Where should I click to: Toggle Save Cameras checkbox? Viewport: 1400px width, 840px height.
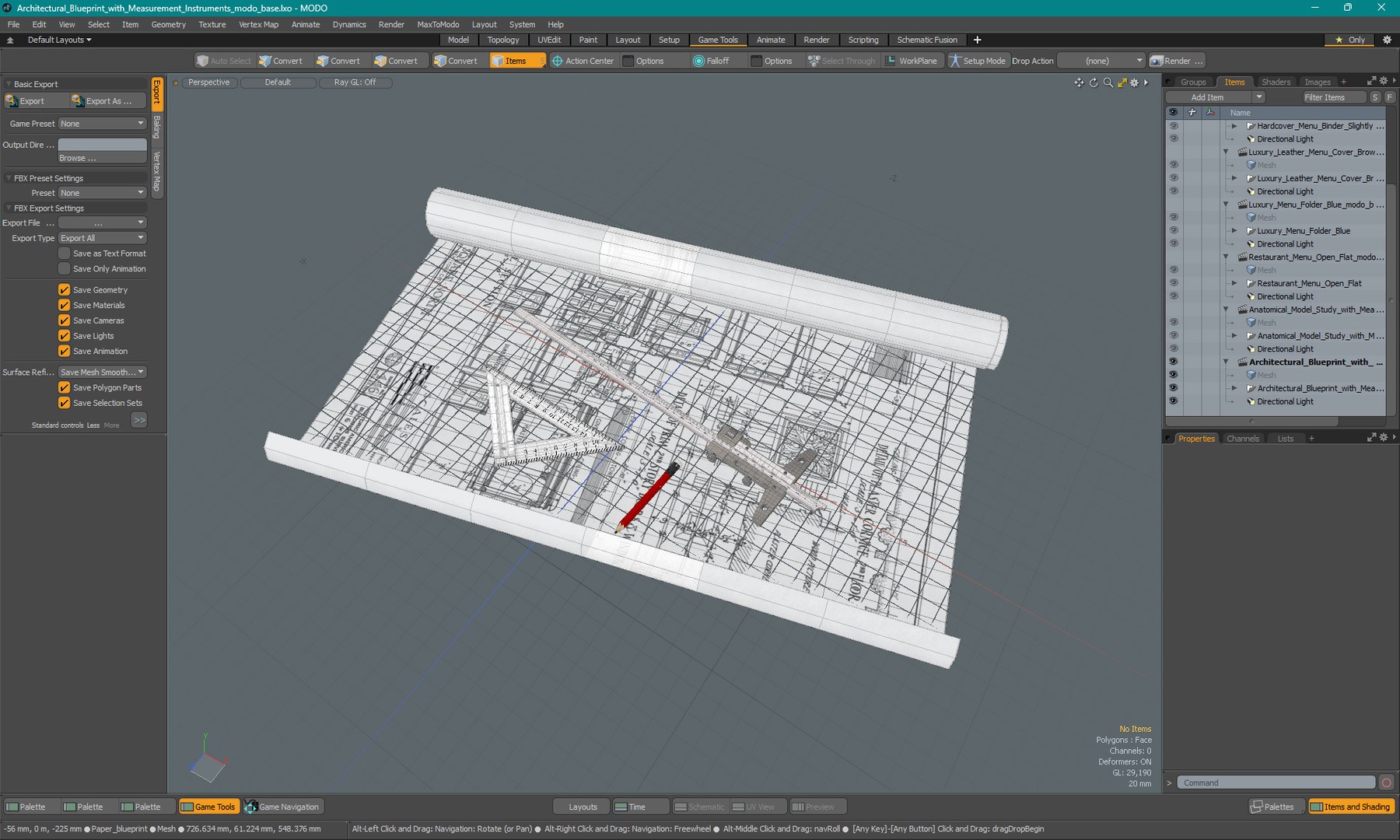point(65,320)
